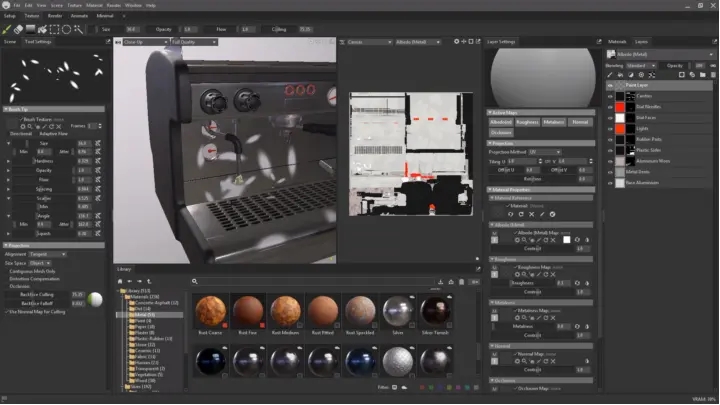
Task: Hide the Base Aluminium layer
Action: click(610, 183)
